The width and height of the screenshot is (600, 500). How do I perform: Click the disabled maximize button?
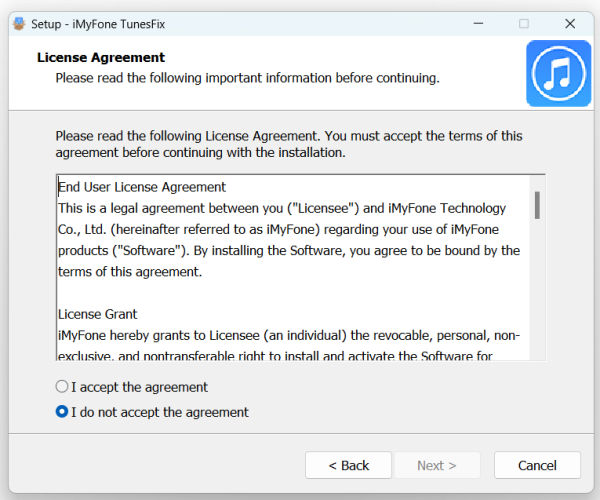[x=524, y=24]
